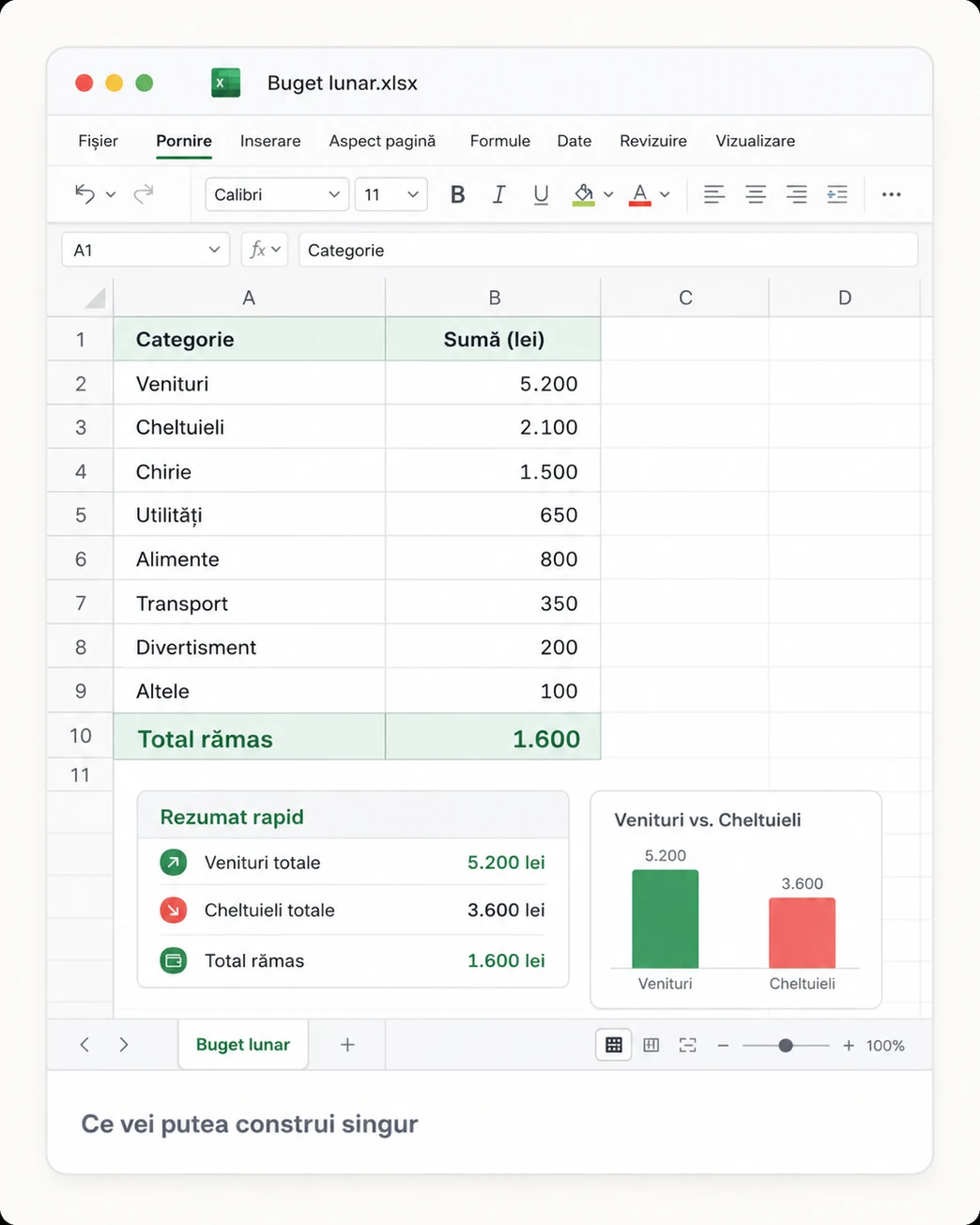The width and height of the screenshot is (980, 1225).
Task: Switch to the Date tab
Action: (574, 141)
